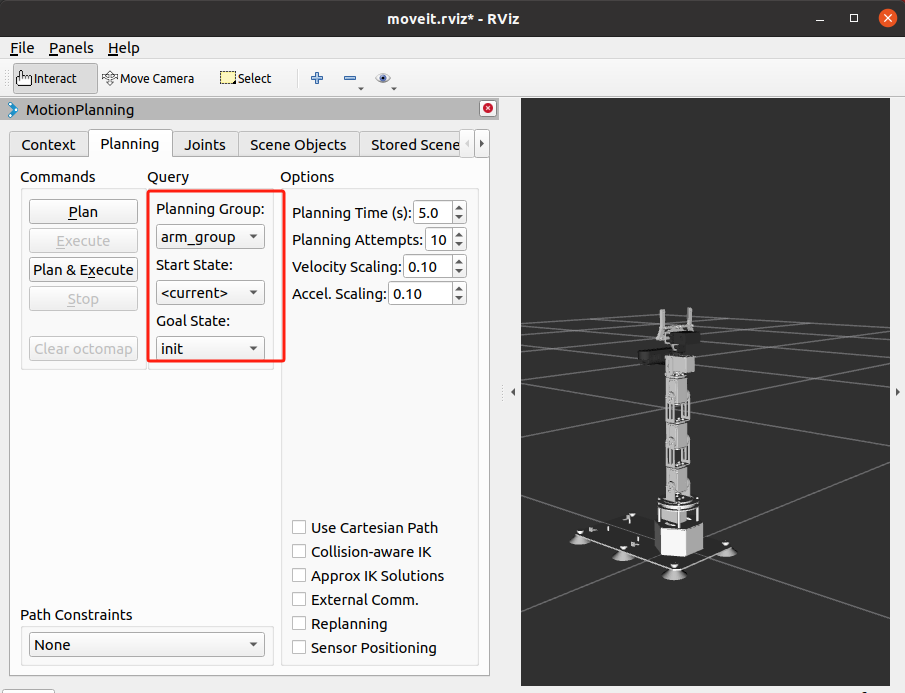
Task: Close the MotionPlanning panel with red X
Action: click(x=488, y=108)
